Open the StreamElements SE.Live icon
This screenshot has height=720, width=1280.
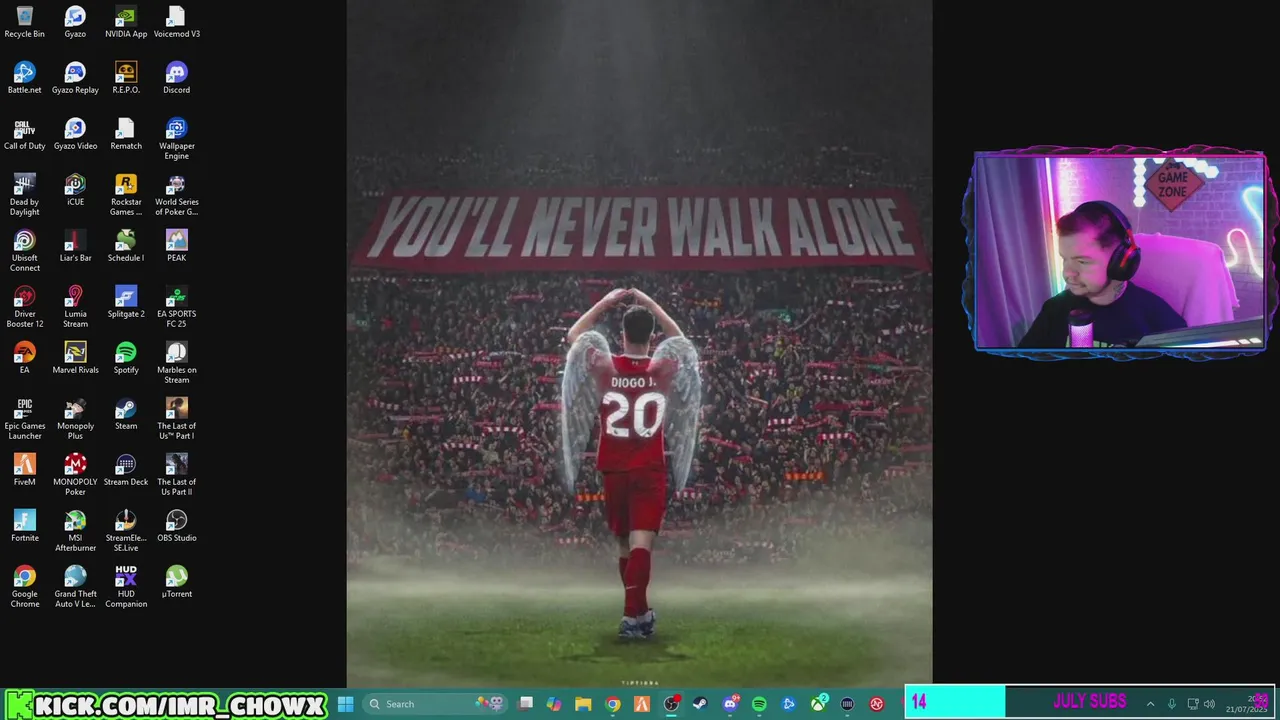[x=126, y=531]
